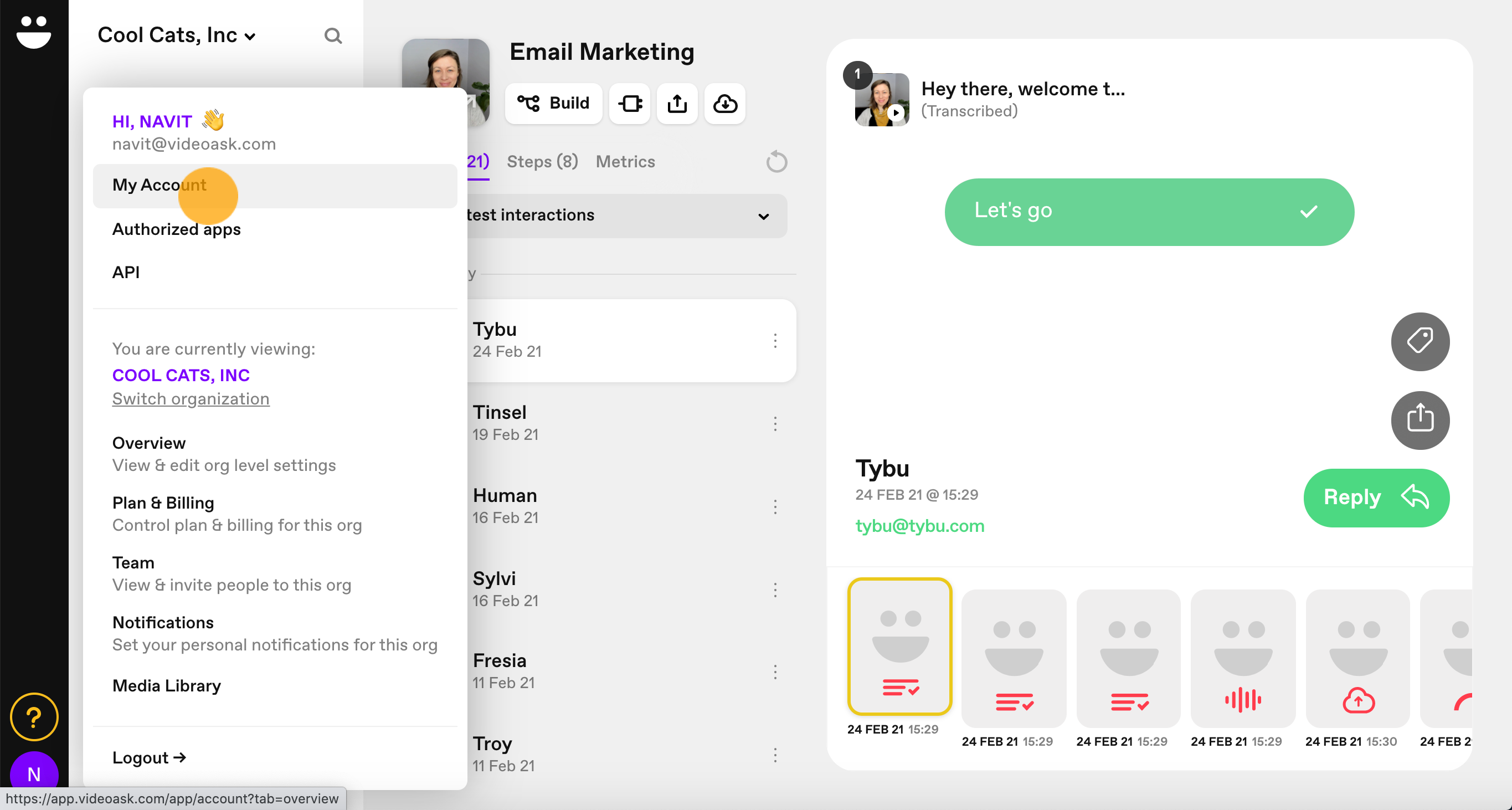Click the Reply button
Image resolution: width=1512 pixels, height=810 pixels.
click(1376, 498)
